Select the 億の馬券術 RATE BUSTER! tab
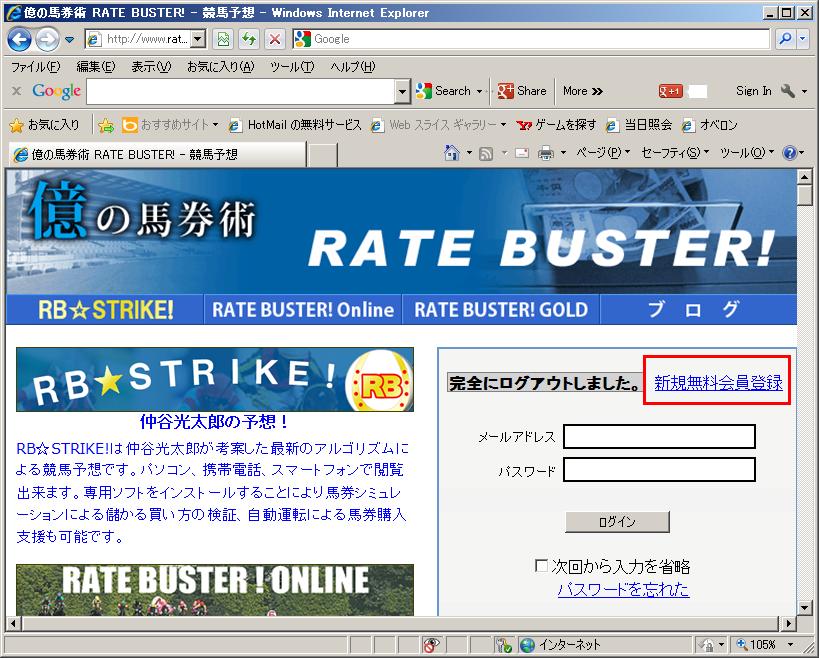819x658 pixels. click(157, 155)
